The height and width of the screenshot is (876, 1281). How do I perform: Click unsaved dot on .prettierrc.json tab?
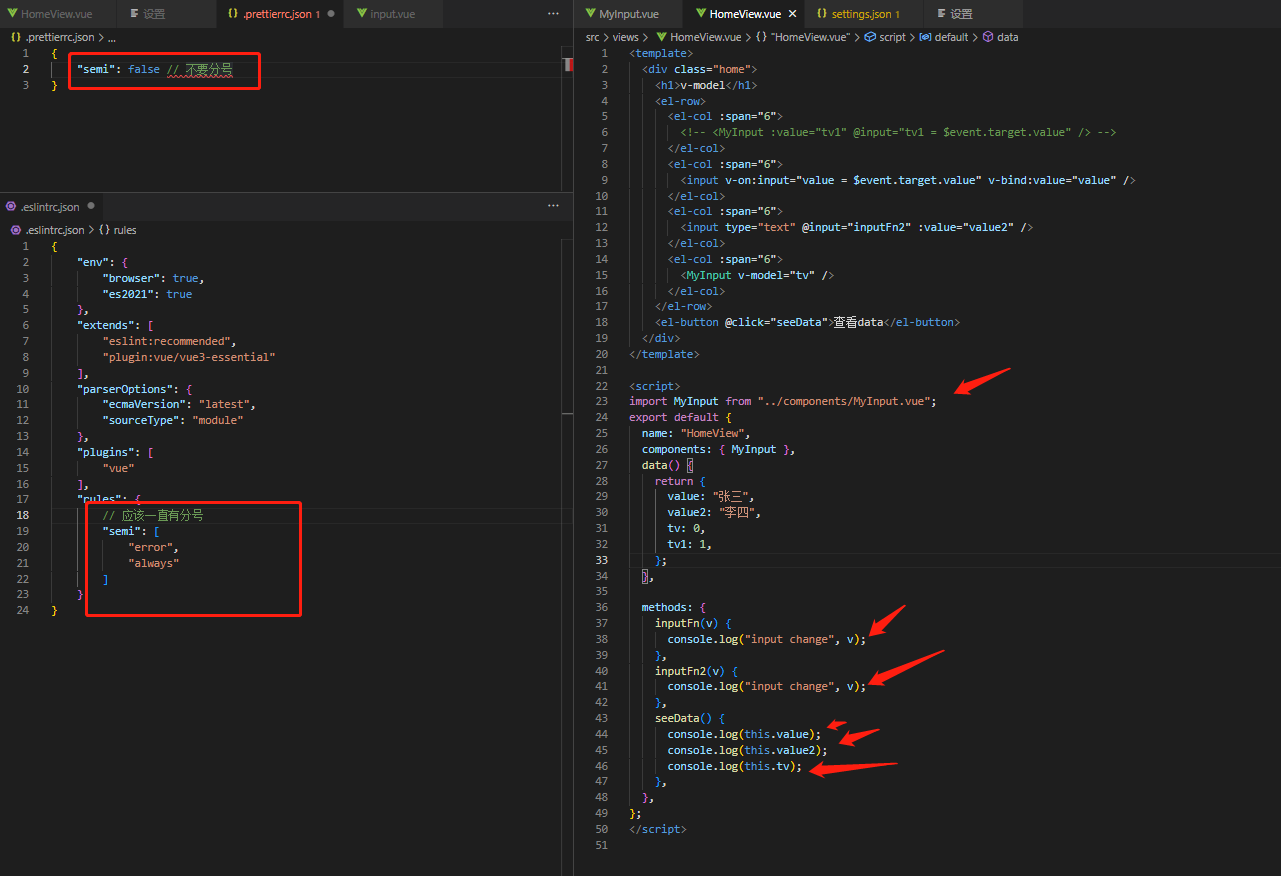[330, 14]
